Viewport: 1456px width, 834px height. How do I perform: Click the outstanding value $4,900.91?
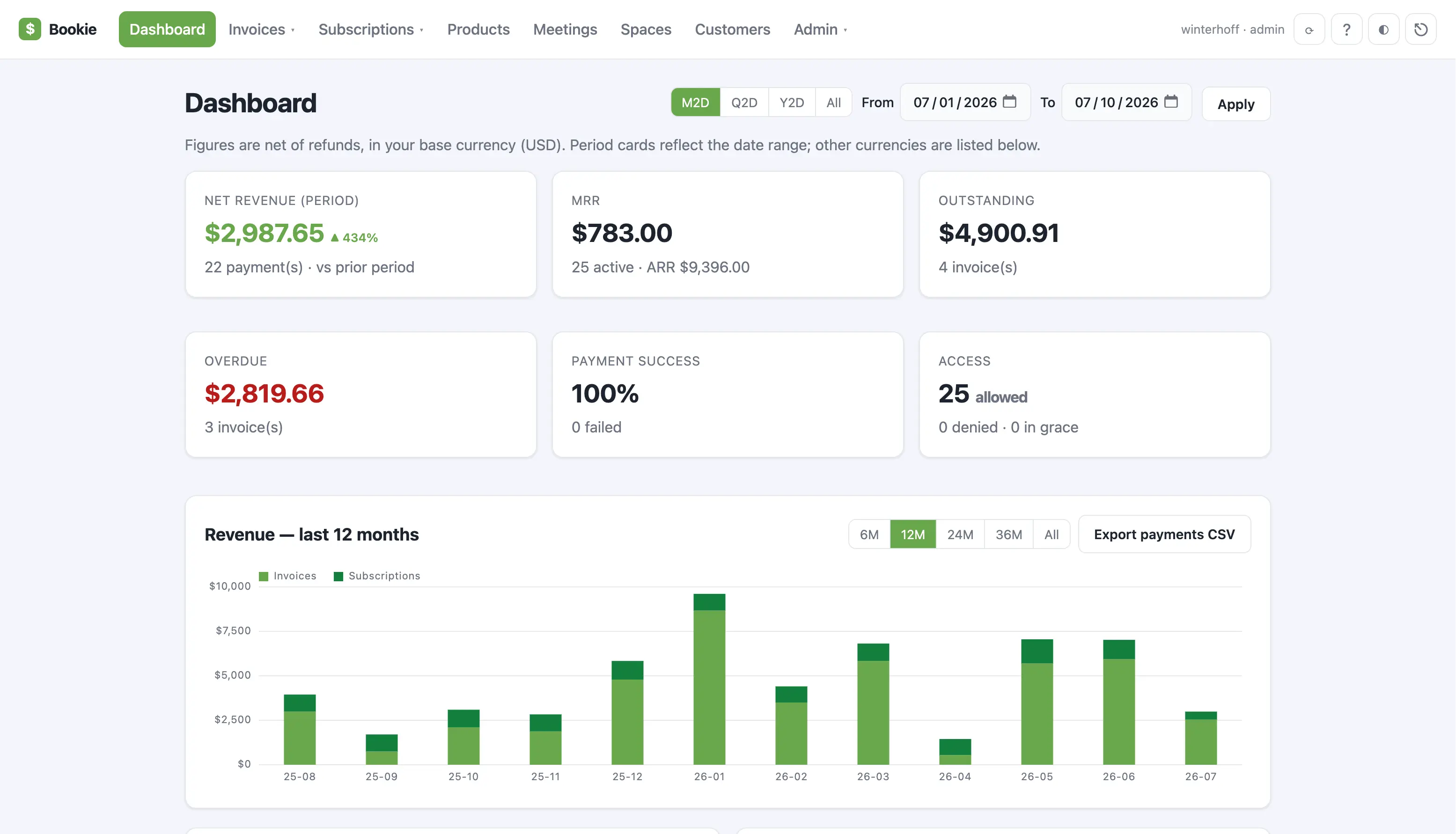pyautogui.click(x=999, y=233)
